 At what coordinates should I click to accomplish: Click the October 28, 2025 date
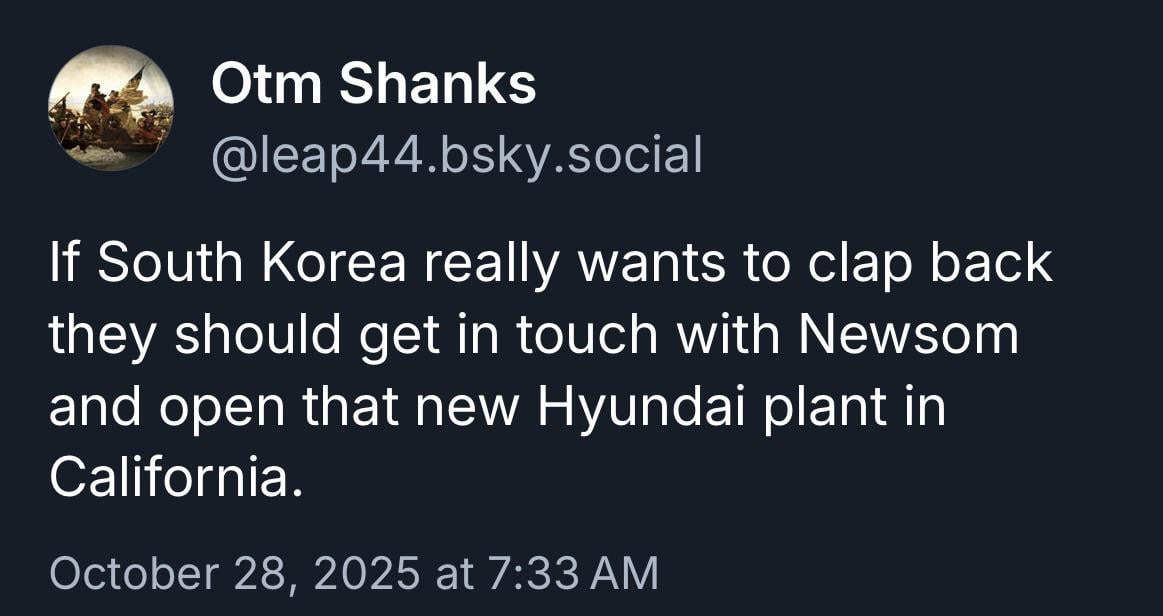[234, 574]
